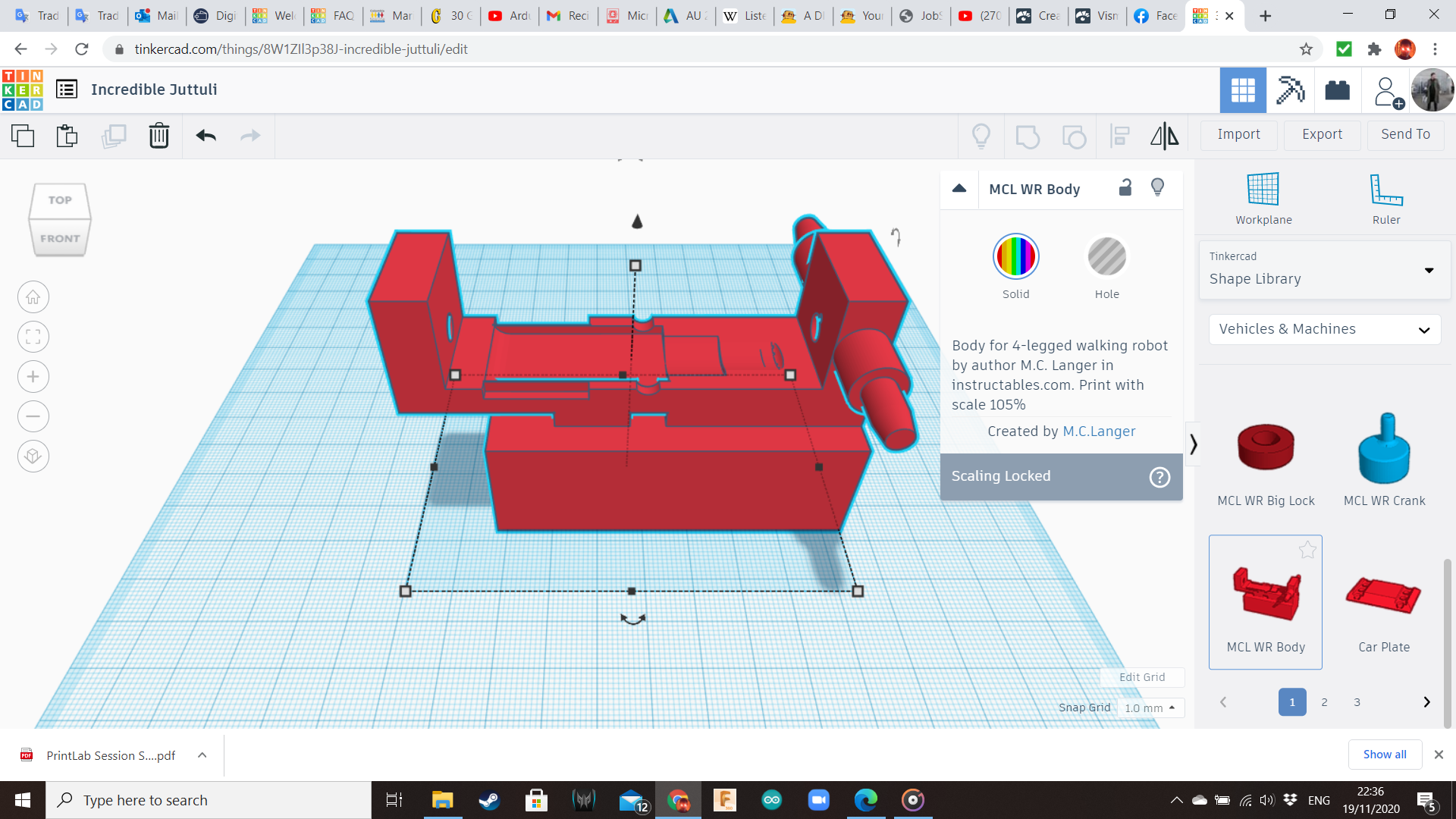Open Blocks mode brick icon

[x=1337, y=90]
